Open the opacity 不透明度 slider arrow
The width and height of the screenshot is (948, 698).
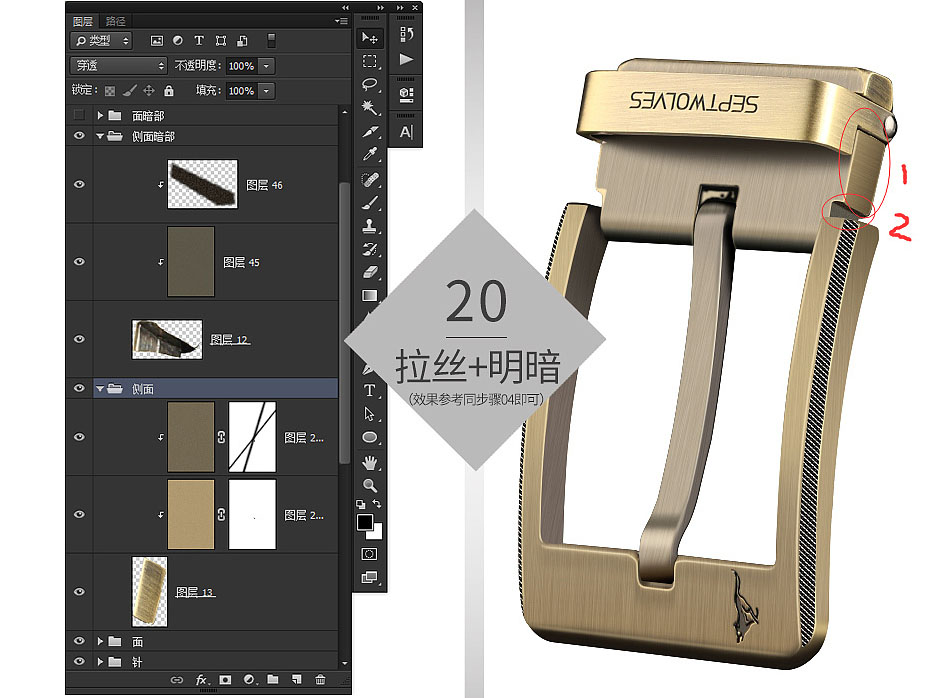click(x=266, y=65)
